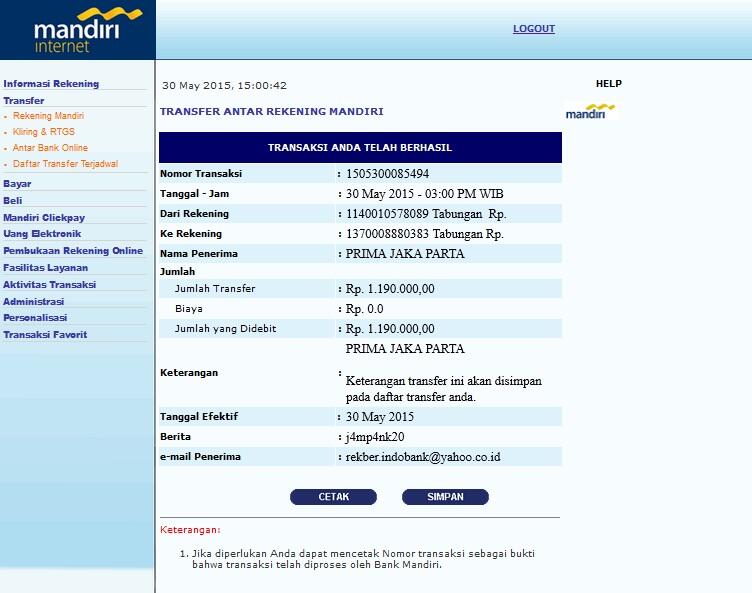
Task: Open the Personalisasi menu
Action: coord(35,318)
